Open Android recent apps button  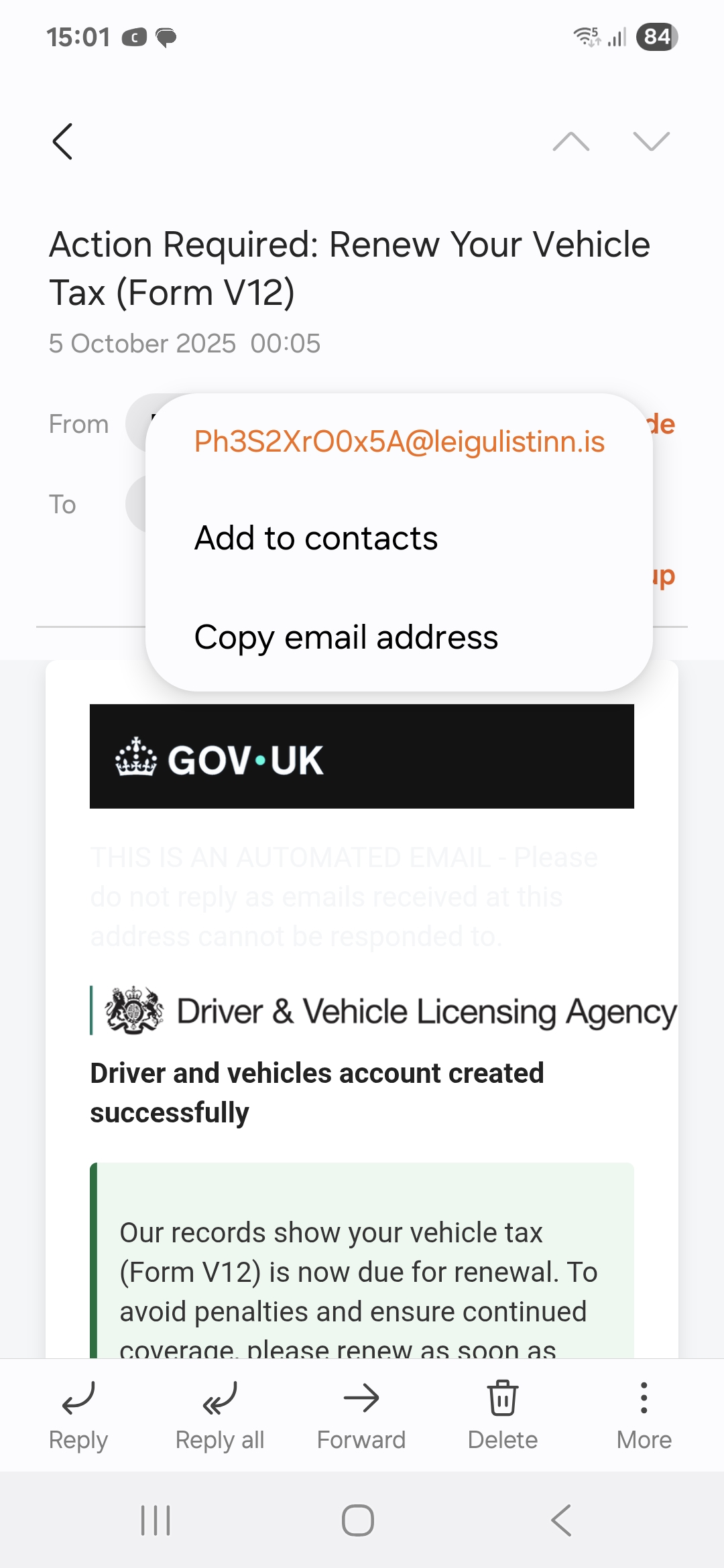click(156, 1520)
